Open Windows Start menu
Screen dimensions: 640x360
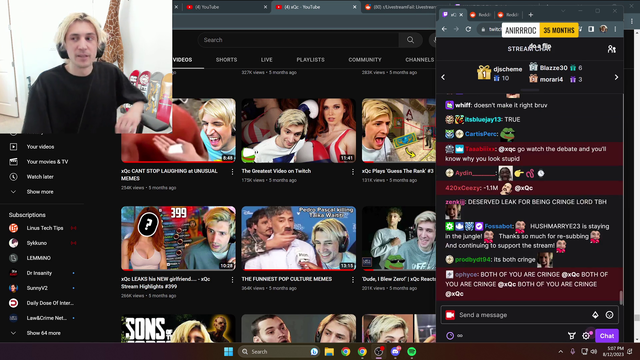coord(229,351)
